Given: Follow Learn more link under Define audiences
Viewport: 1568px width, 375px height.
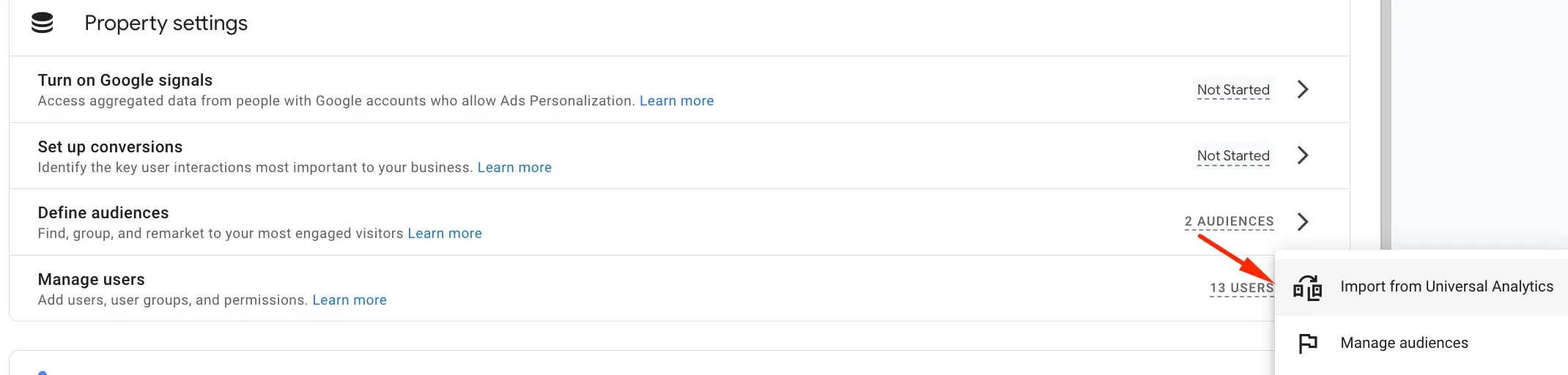Looking at the screenshot, I should (445, 234).
